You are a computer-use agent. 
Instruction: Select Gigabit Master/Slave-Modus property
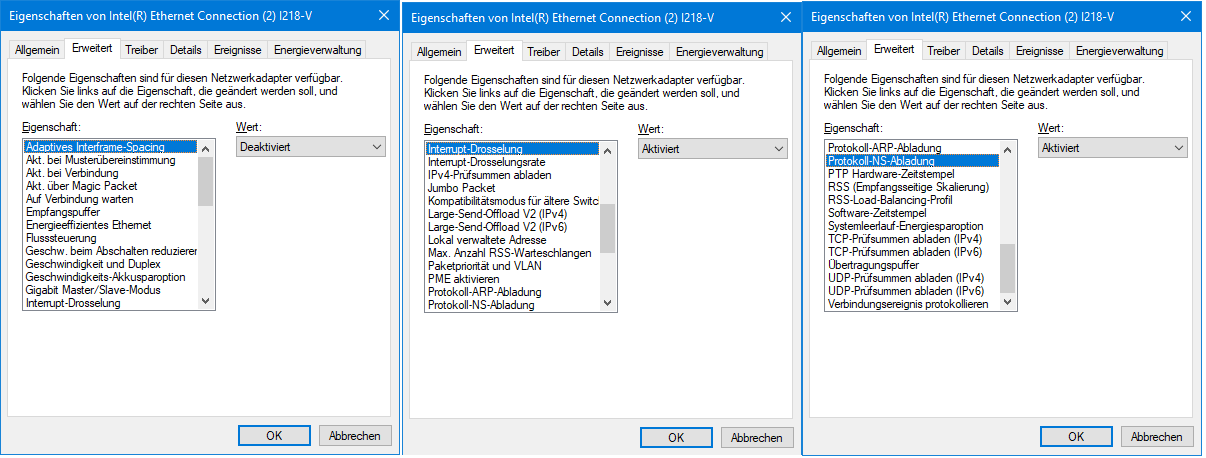click(93, 290)
